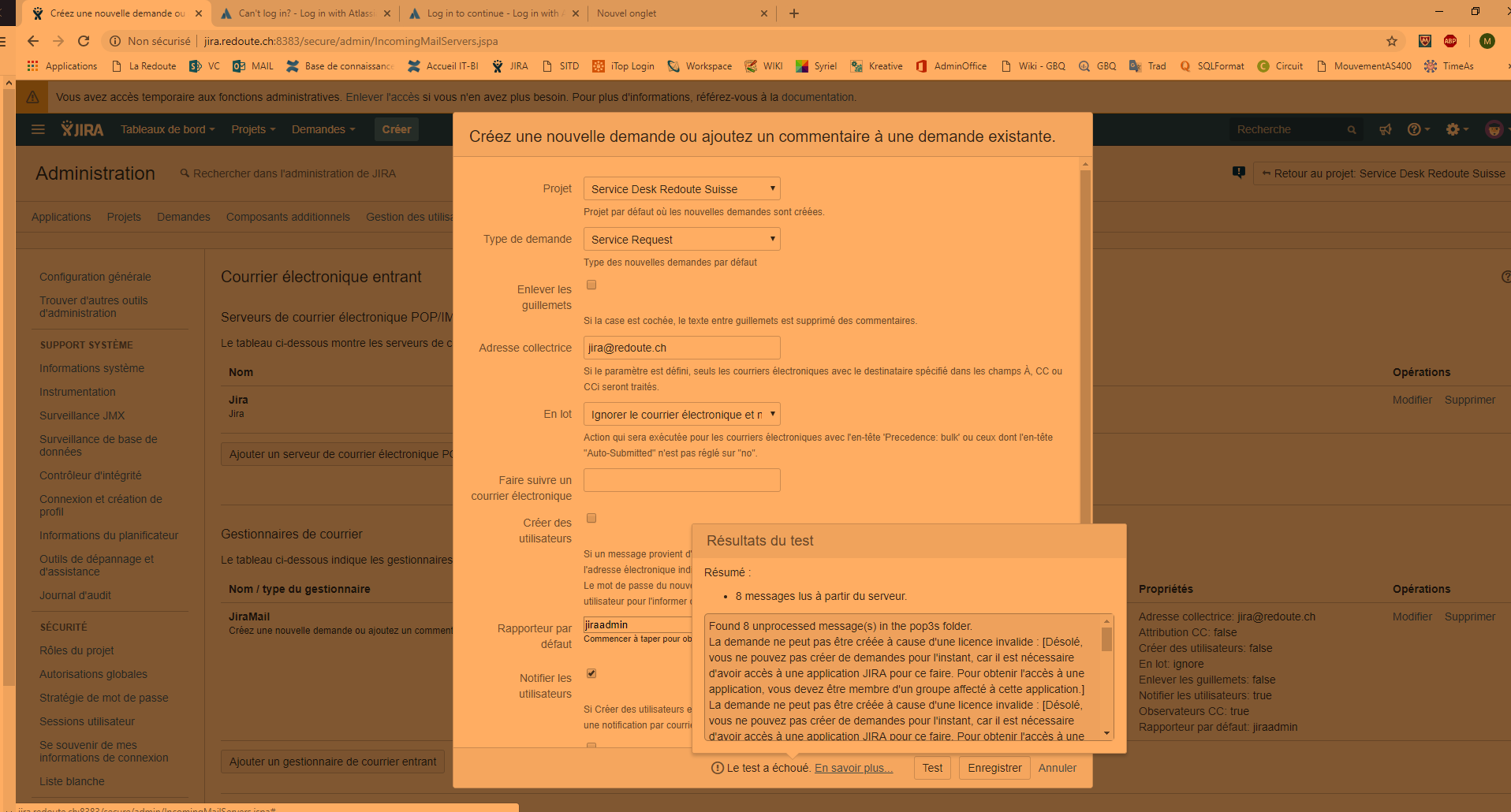Viewport: 1511px width, 812px height.
Task: Uncheck the Notifier les utilisateurs checkbox
Action: coord(591,673)
